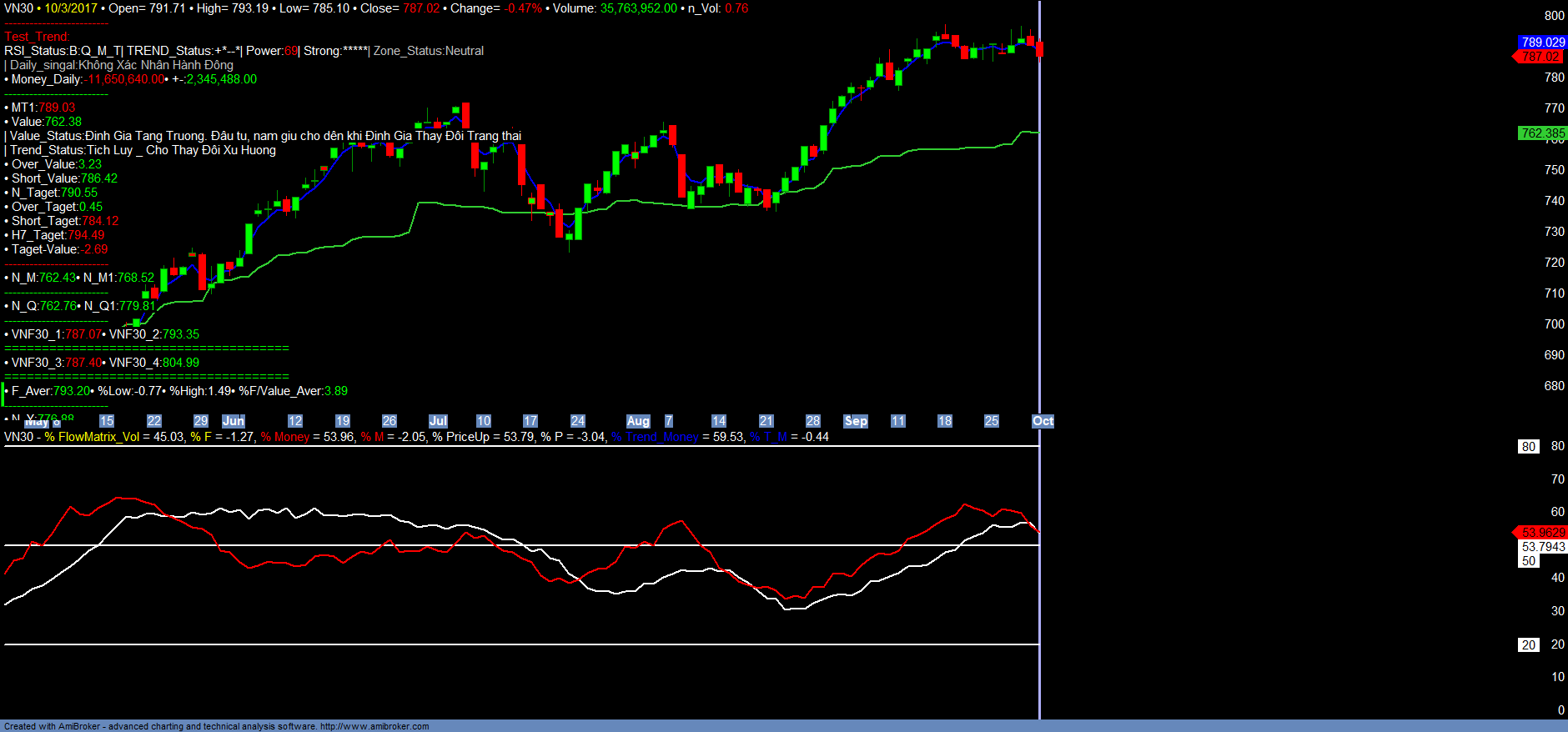Image resolution: width=1568 pixels, height=732 pixels.
Task: Click the boxed 80 level label
Action: 1528,447
